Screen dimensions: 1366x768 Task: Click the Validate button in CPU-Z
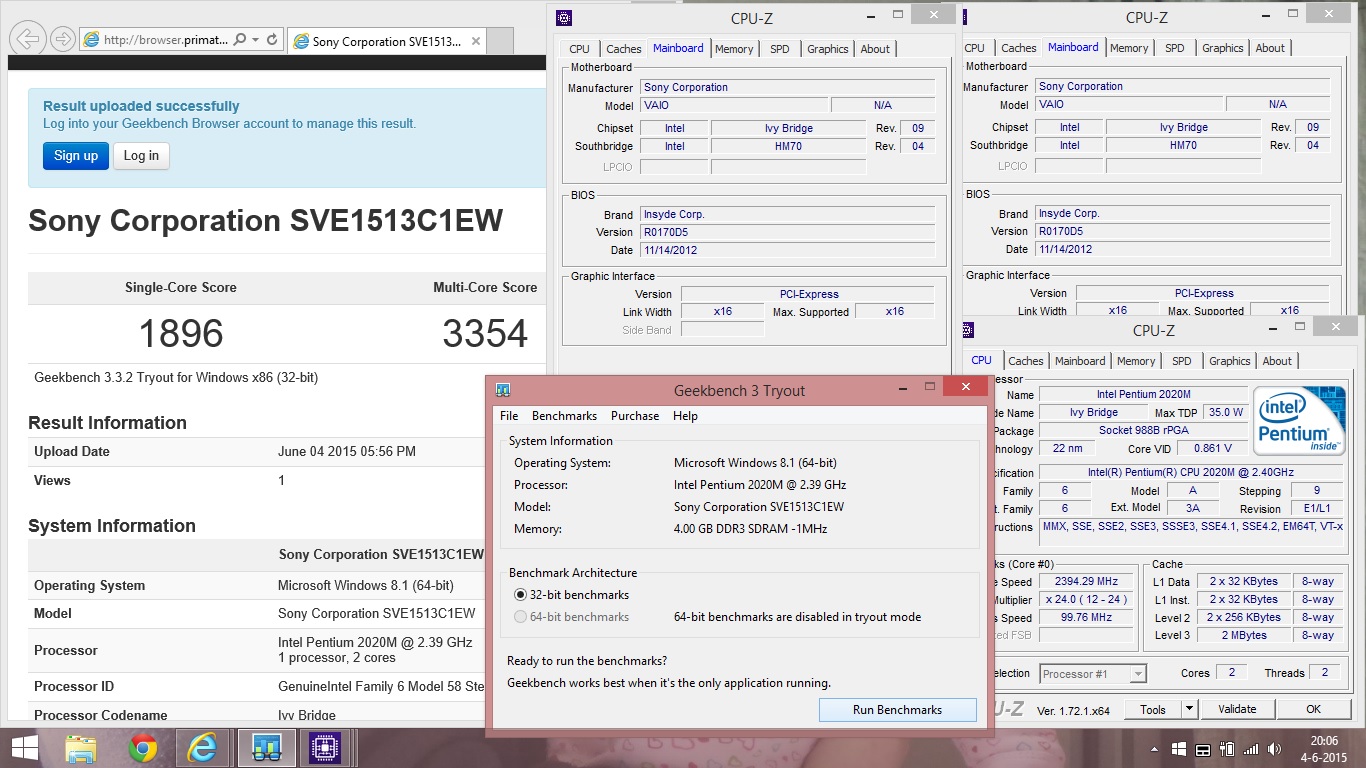click(x=1237, y=709)
